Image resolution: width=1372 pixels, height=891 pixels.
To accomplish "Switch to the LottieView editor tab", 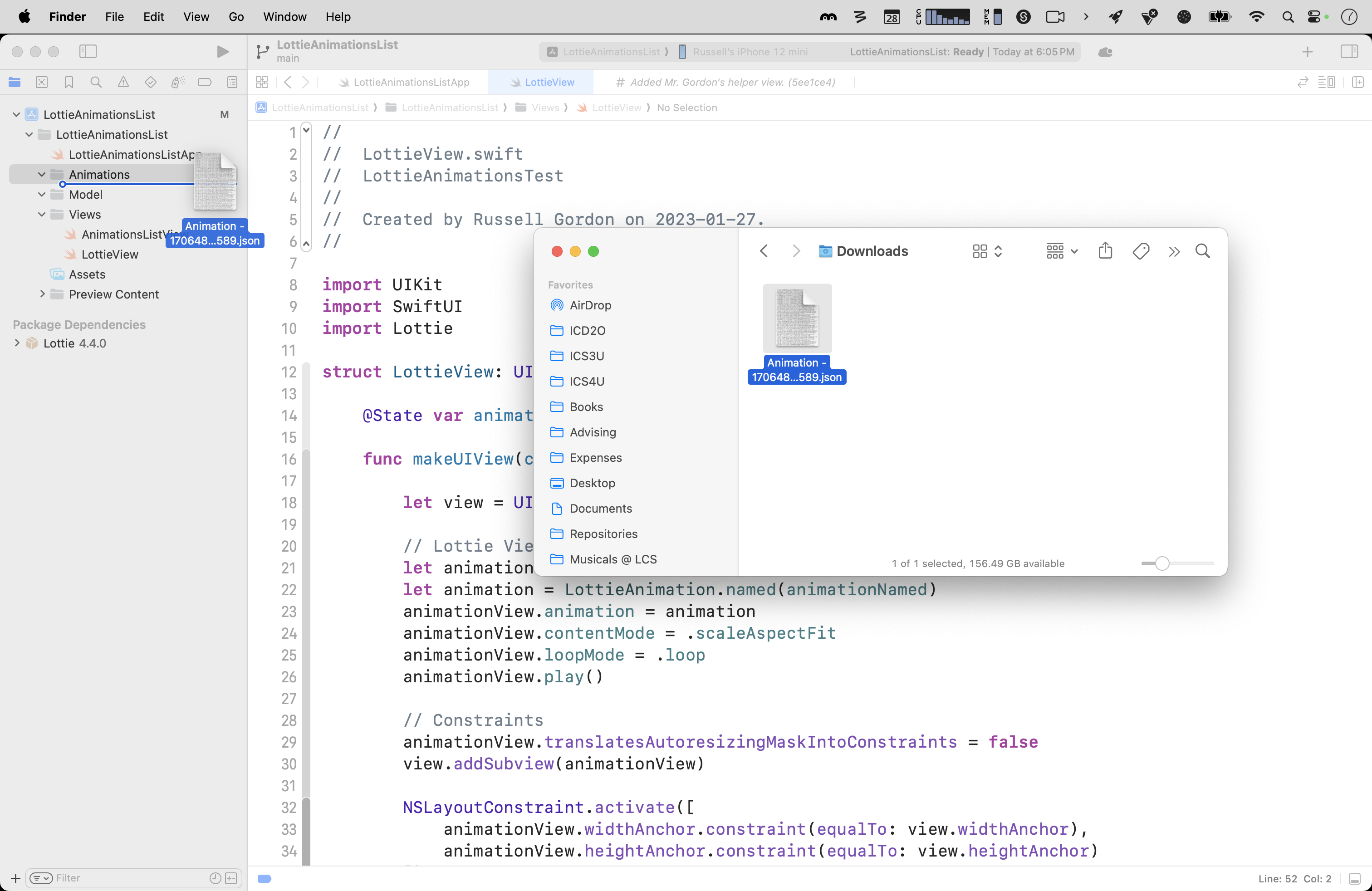I will click(542, 82).
